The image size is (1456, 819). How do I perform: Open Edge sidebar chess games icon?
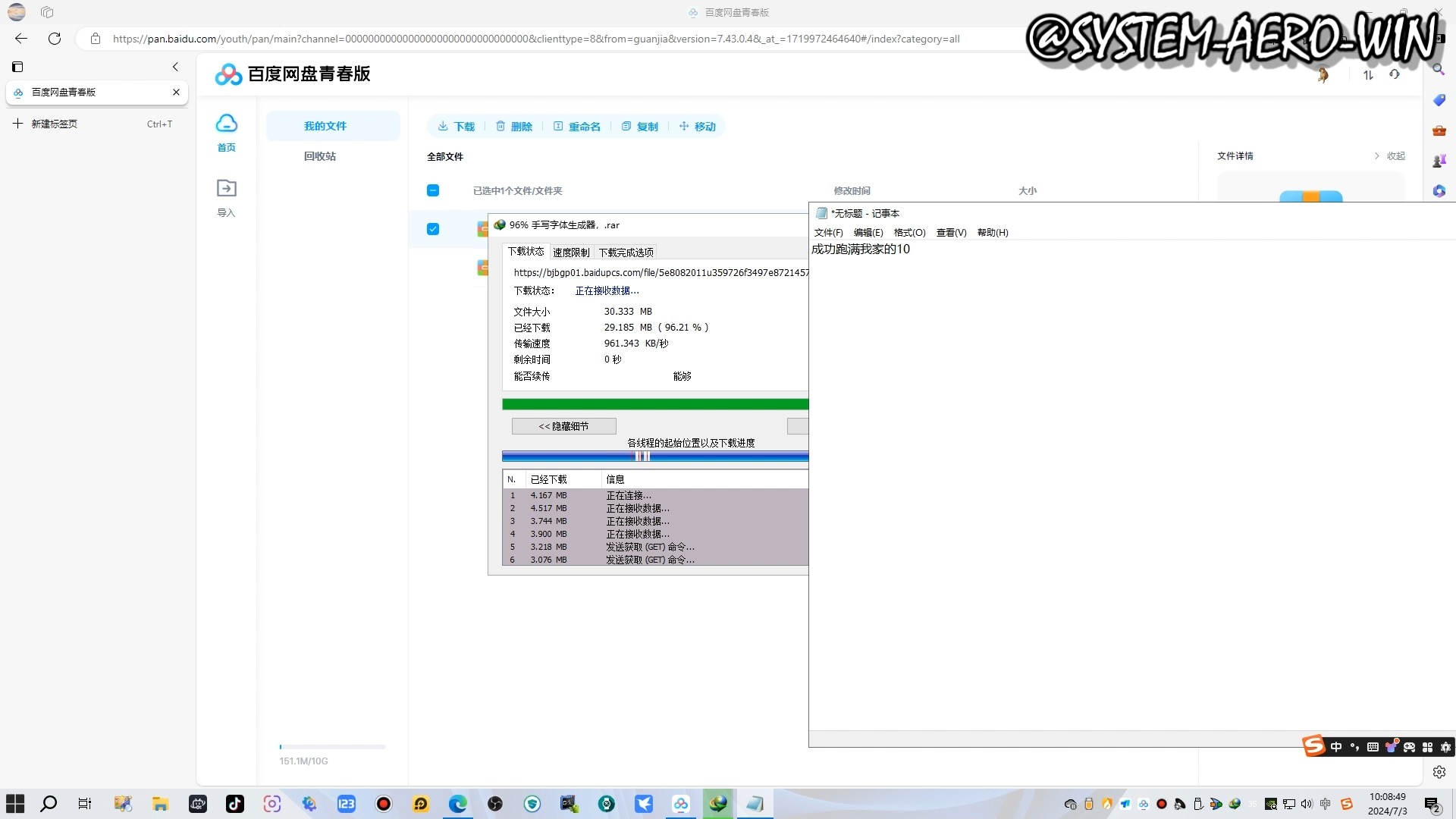1439,161
